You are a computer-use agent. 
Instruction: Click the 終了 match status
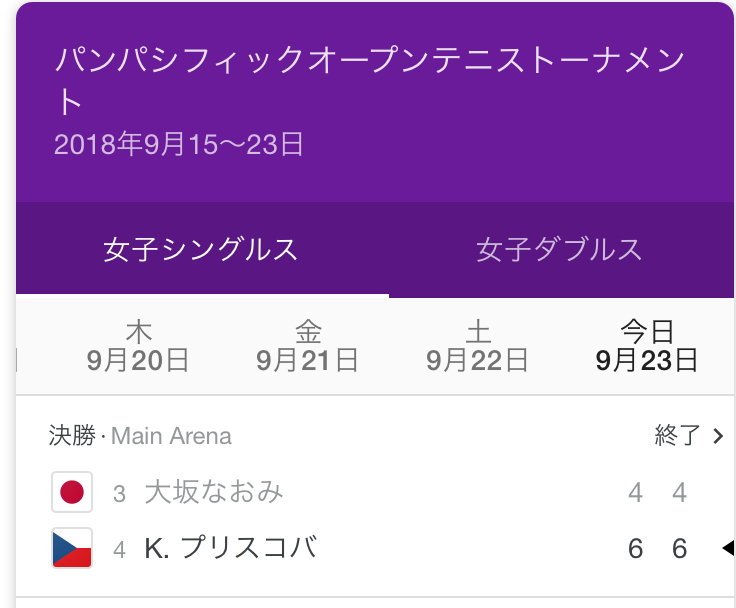click(x=677, y=436)
